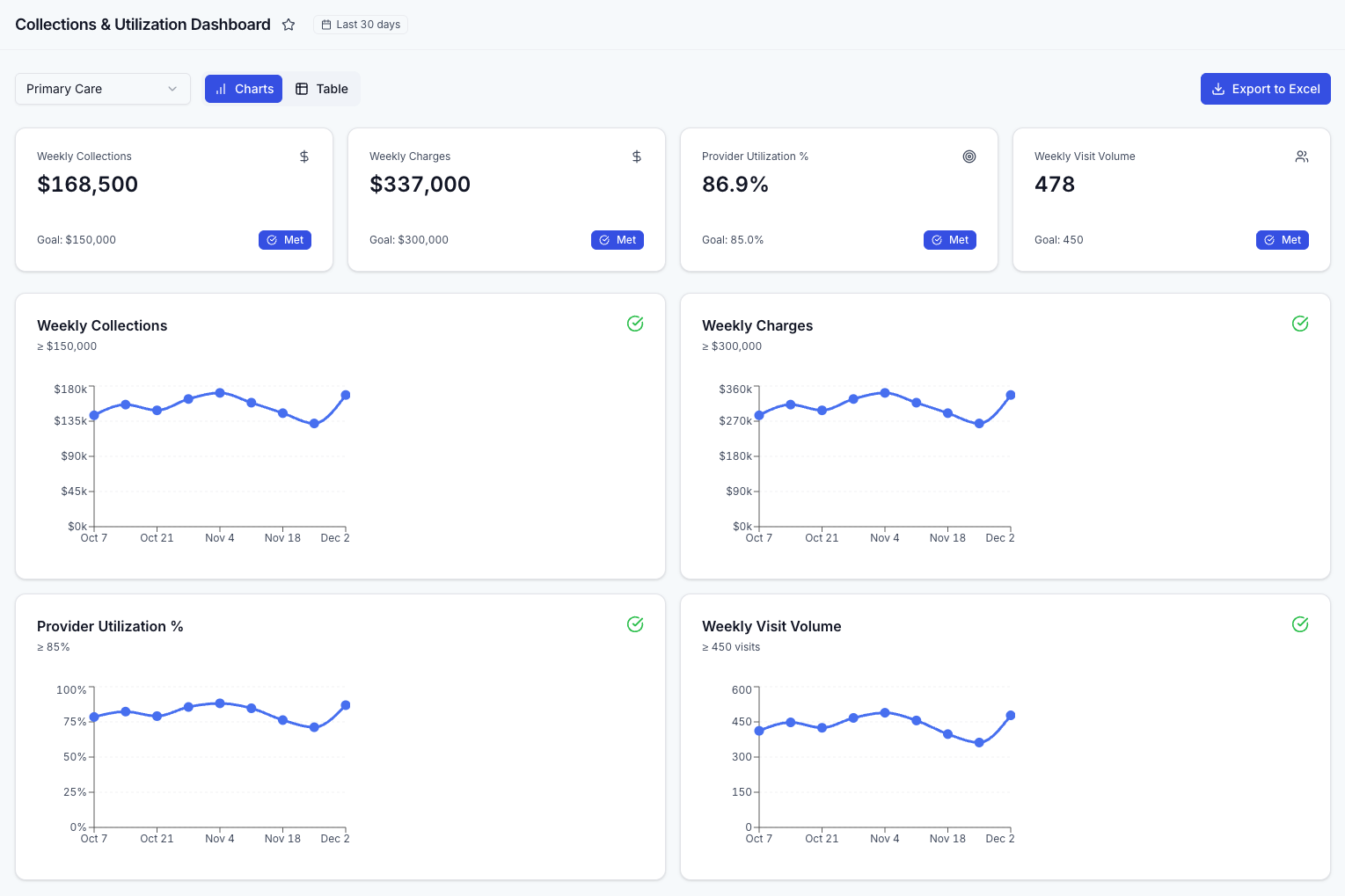Viewport: 1345px width, 896px height.
Task: Click the green check icon on Weekly Visit Volume chart
Action: (1300, 624)
